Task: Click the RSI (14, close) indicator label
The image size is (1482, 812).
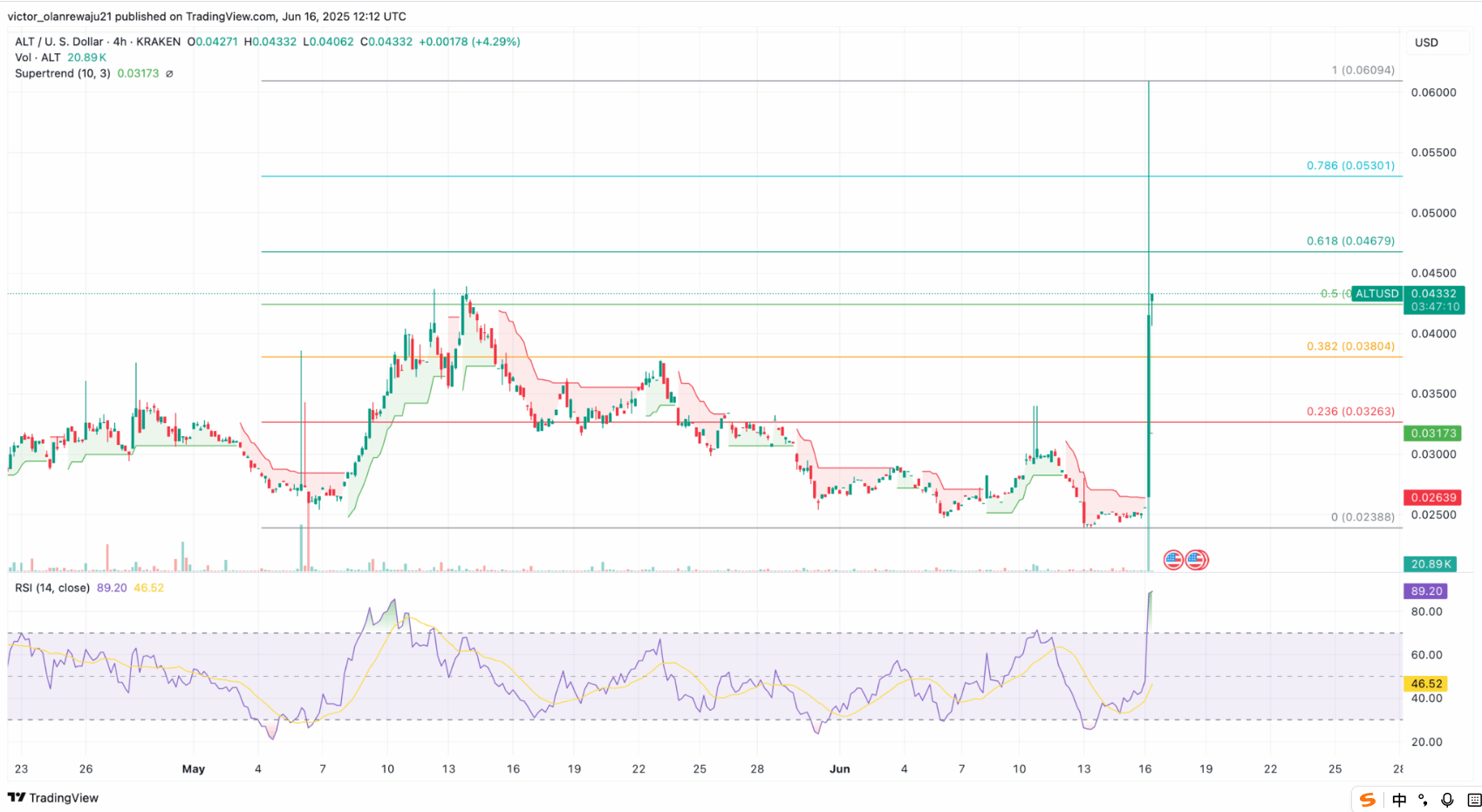Action: (51, 588)
